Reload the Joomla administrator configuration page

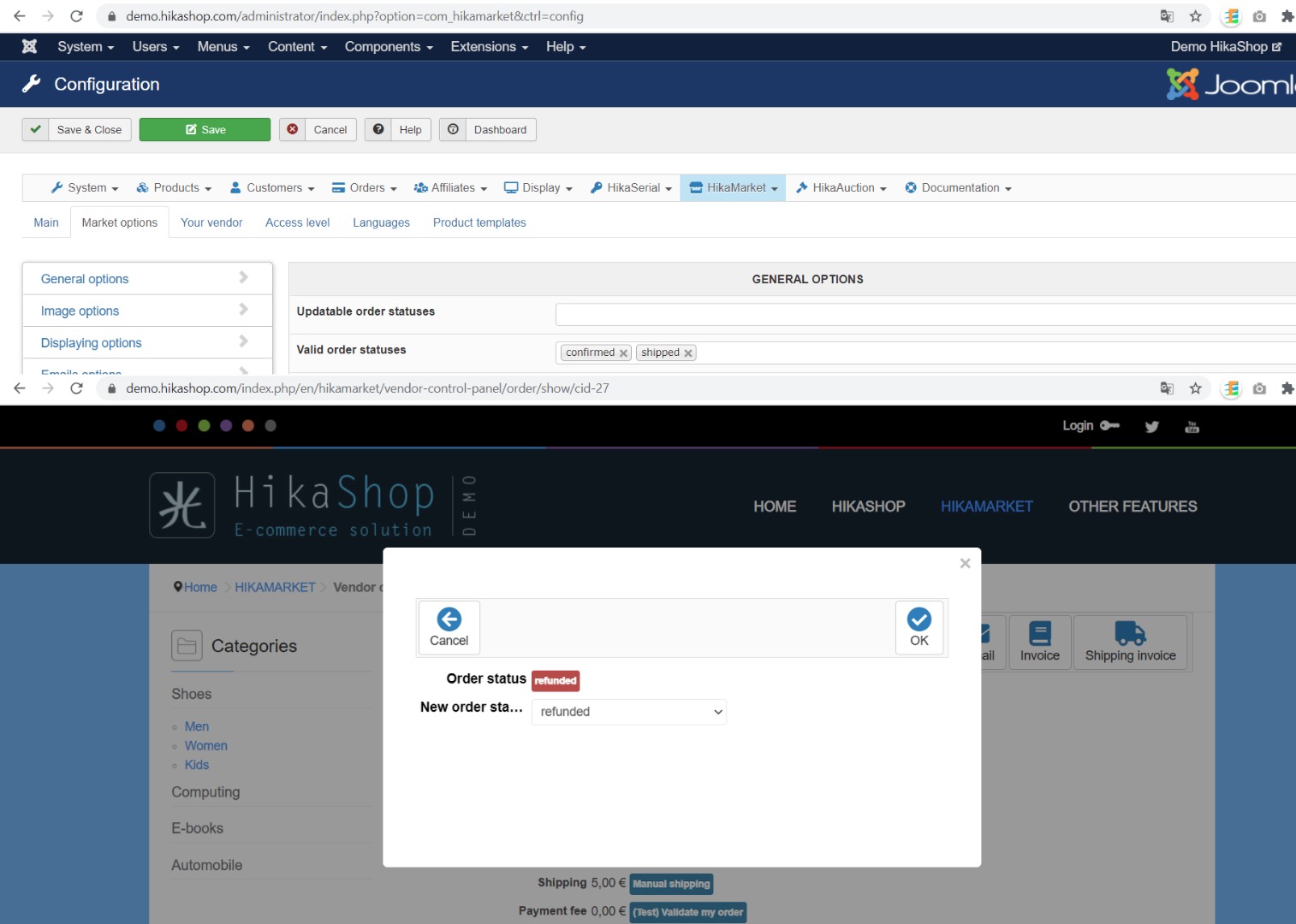[76, 16]
